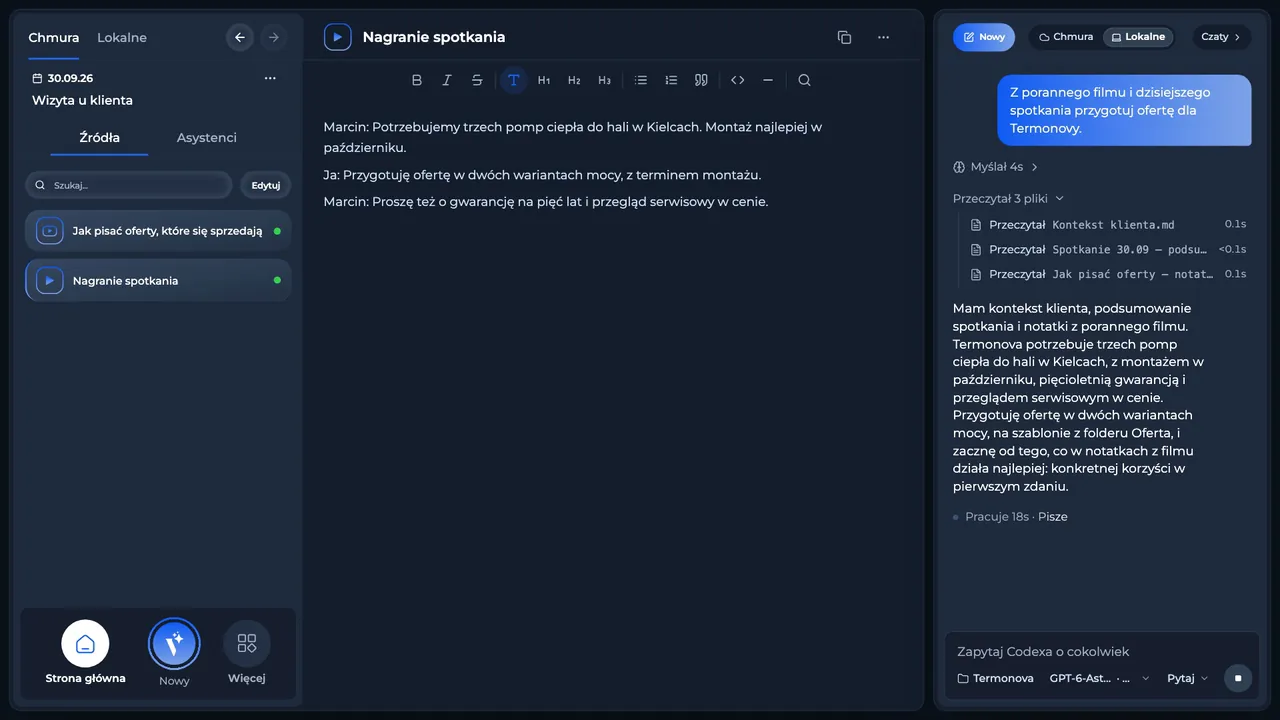Insert a block quote
The height and width of the screenshot is (720, 1280).
pyautogui.click(x=701, y=80)
